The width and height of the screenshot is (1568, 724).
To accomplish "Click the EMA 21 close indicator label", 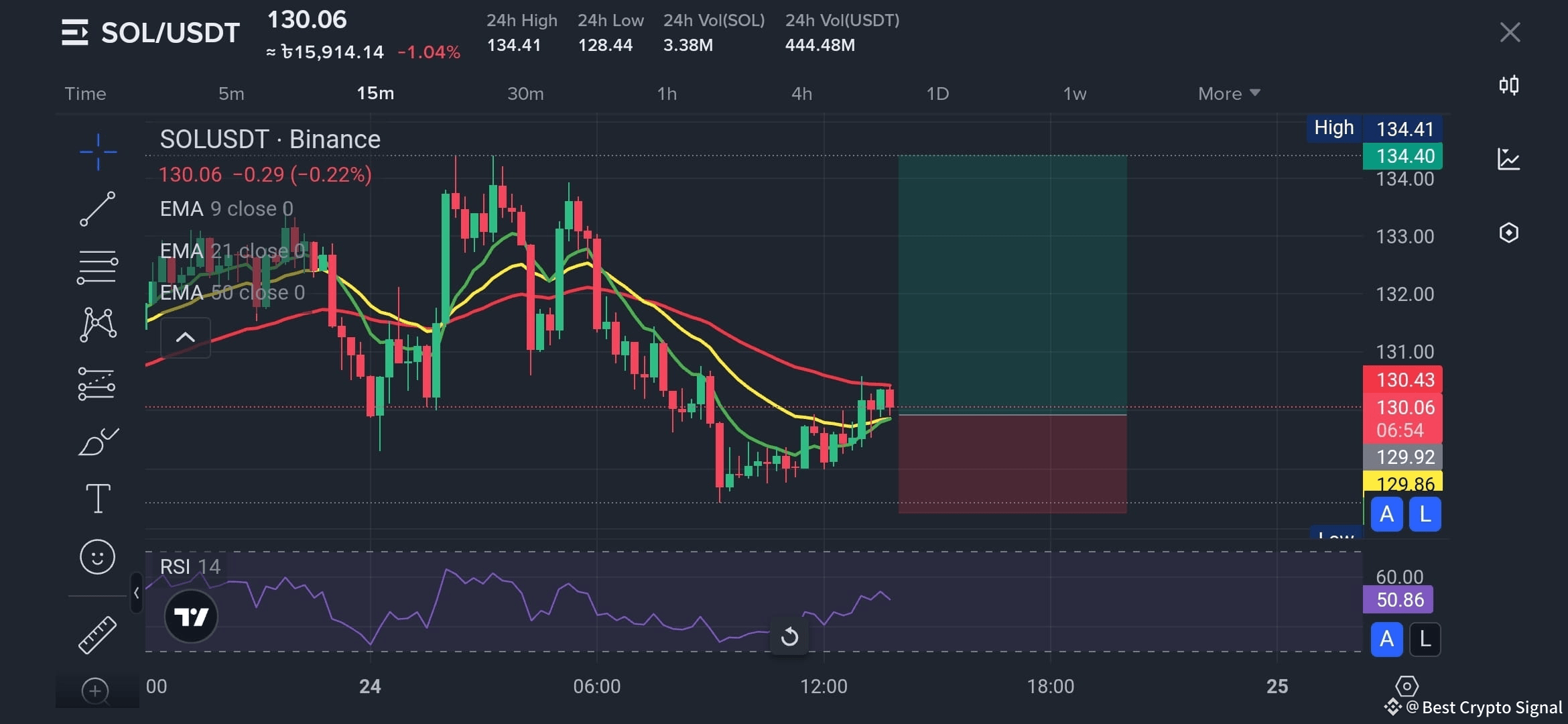I will (233, 251).
